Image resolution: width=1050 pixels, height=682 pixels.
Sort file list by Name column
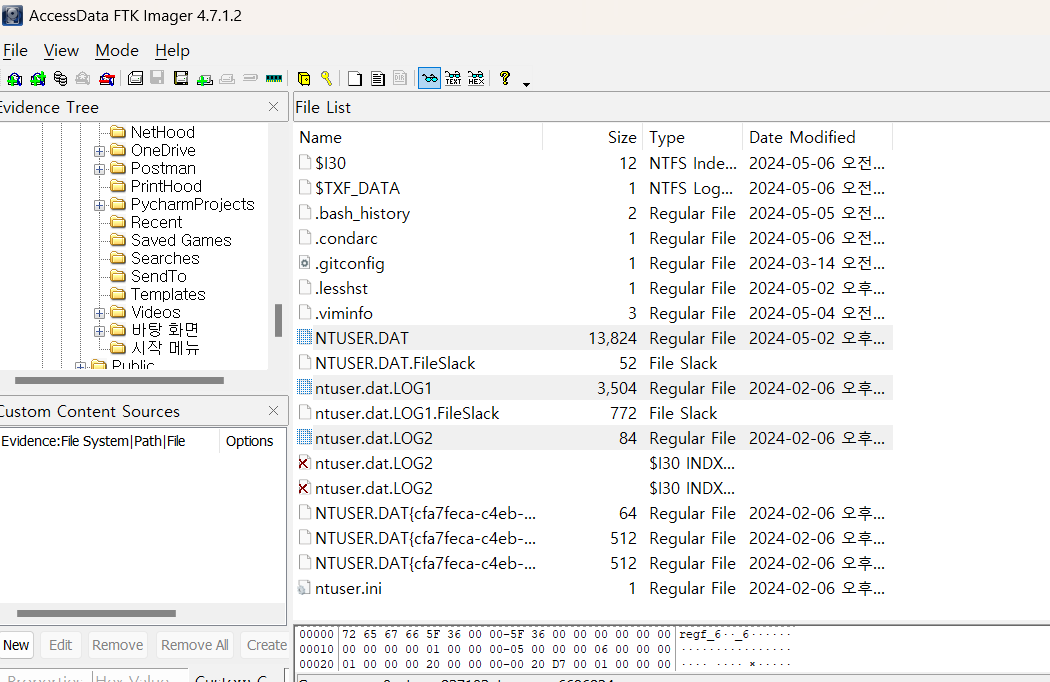[x=419, y=137]
